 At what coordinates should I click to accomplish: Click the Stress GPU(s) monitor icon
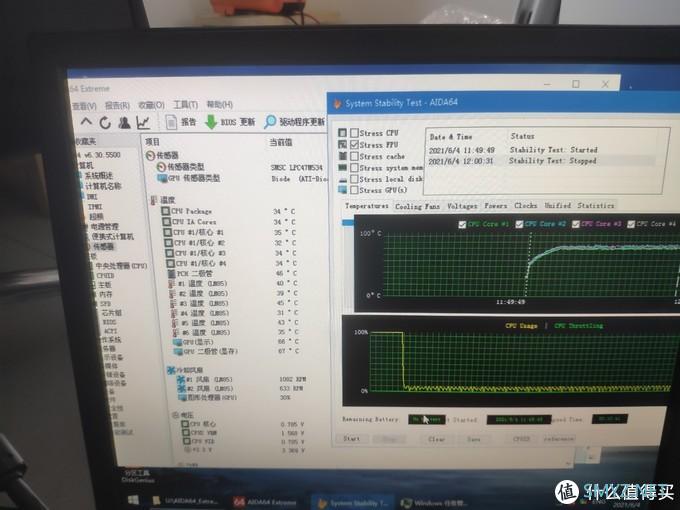coord(343,190)
